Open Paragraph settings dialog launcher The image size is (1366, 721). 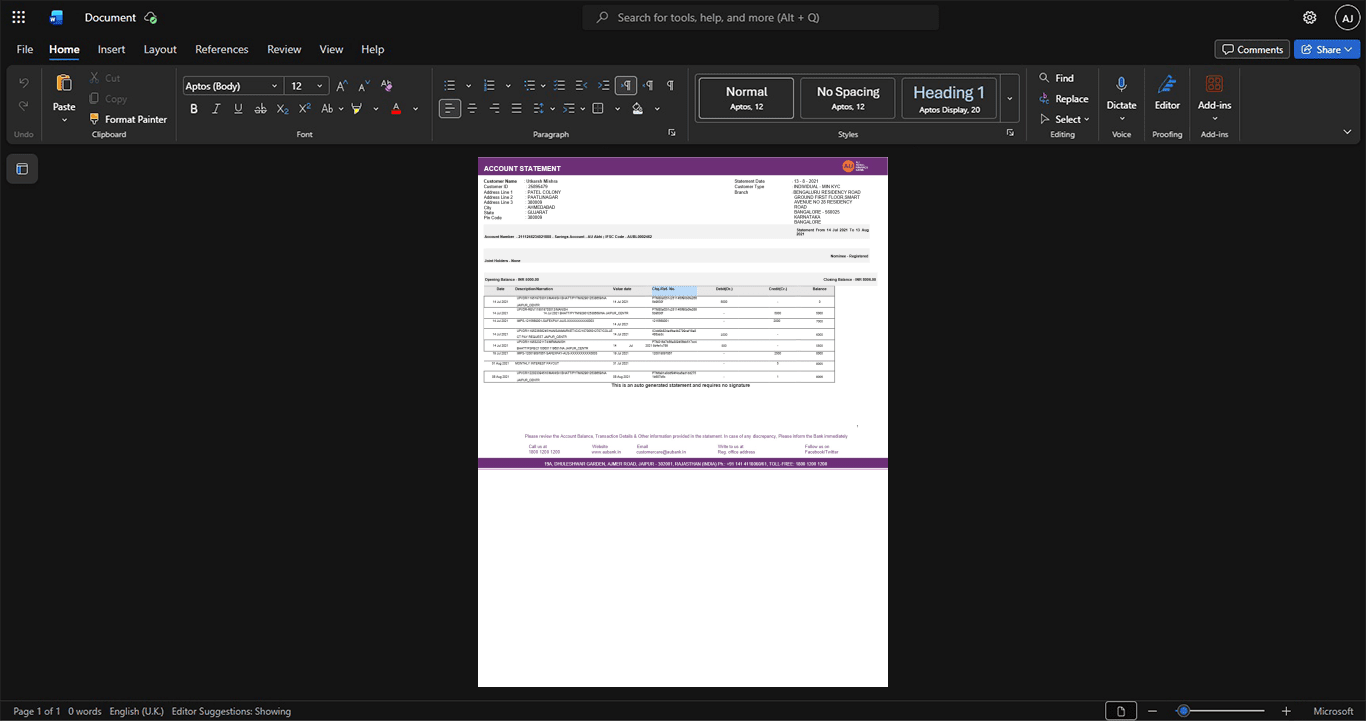click(672, 133)
